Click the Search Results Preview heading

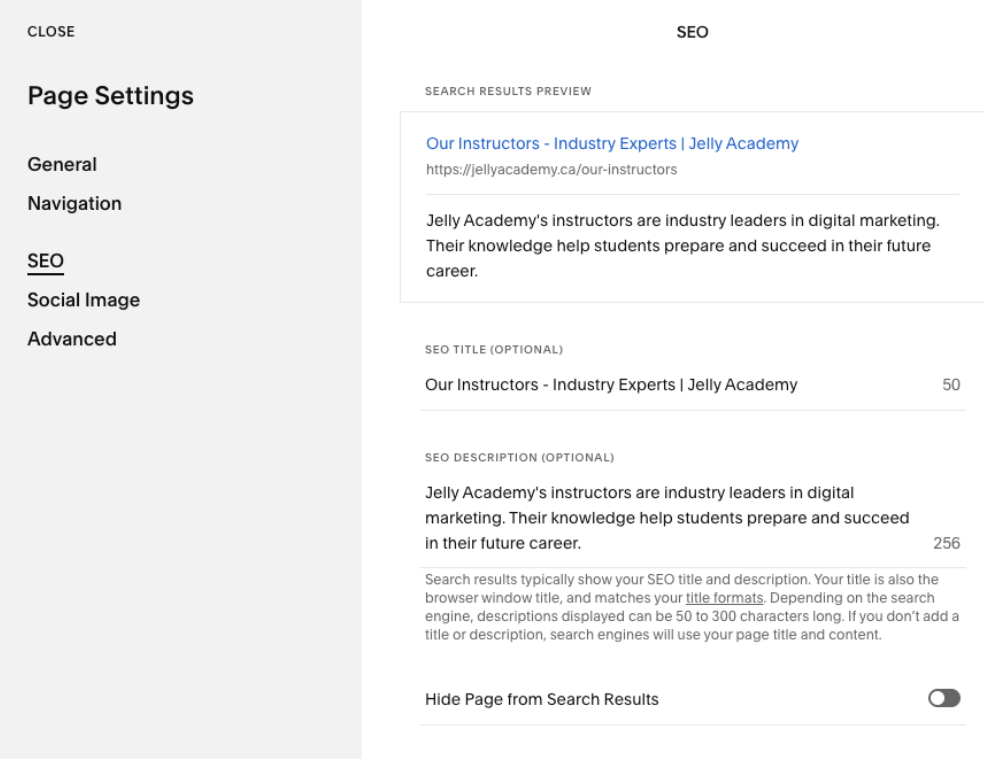[x=508, y=91]
